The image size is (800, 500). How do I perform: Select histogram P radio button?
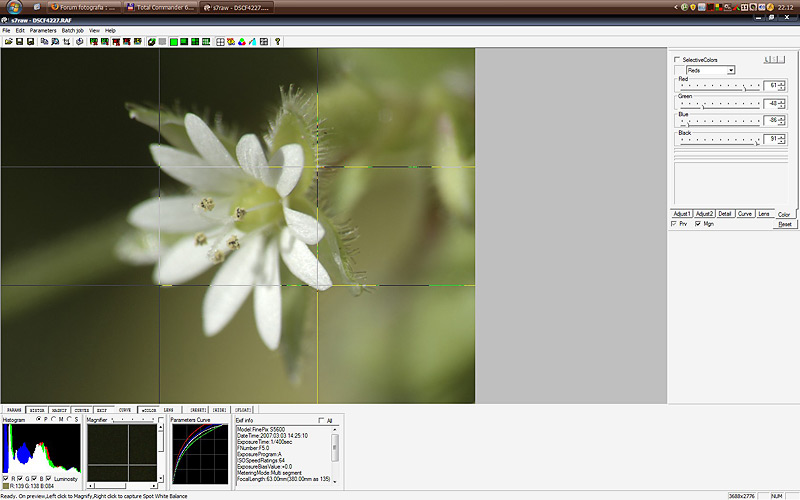pyautogui.click(x=39, y=419)
